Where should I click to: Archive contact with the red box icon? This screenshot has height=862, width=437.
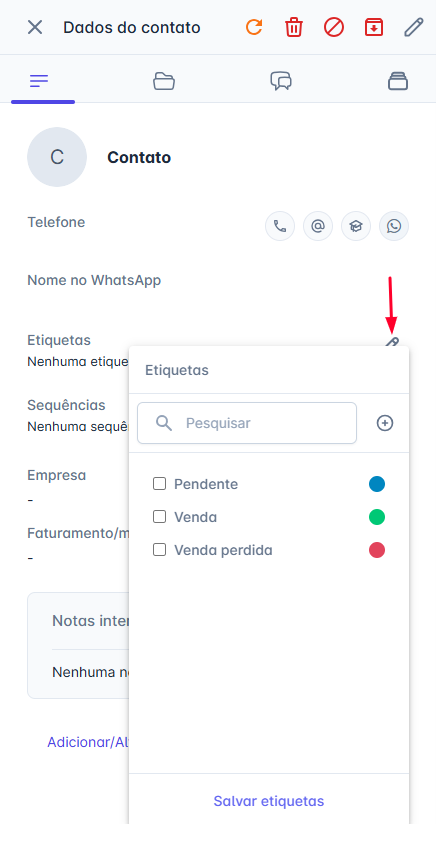[x=374, y=27]
